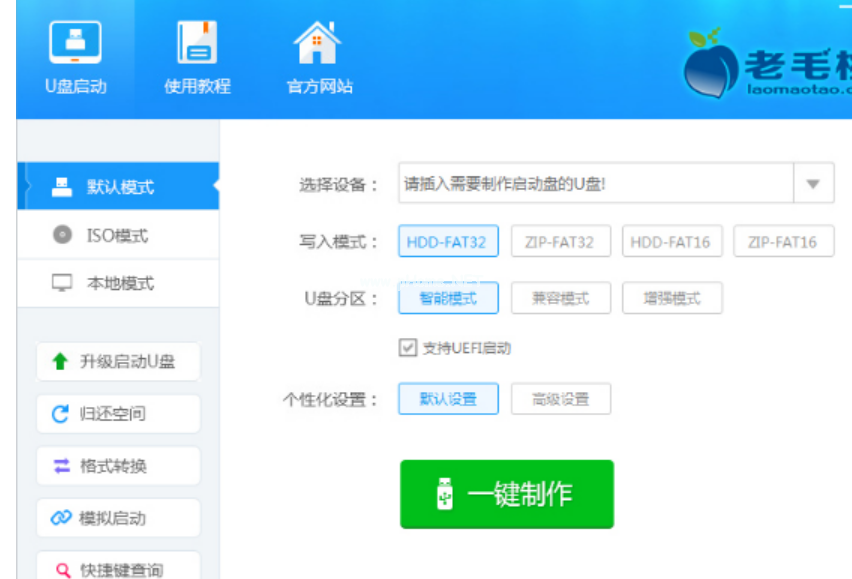The width and height of the screenshot is (852, 579).
Task: Choose 兼容模式 for U盘分区
Action: [x=560, y=298]
